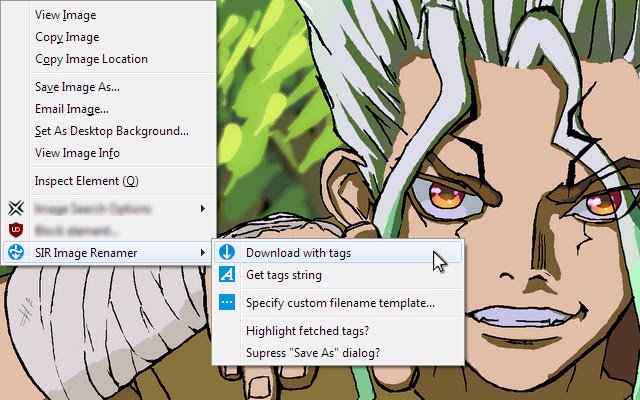Select Get tags string
The width and height of the screenshot is (640, 400).
tap(338, 275)
